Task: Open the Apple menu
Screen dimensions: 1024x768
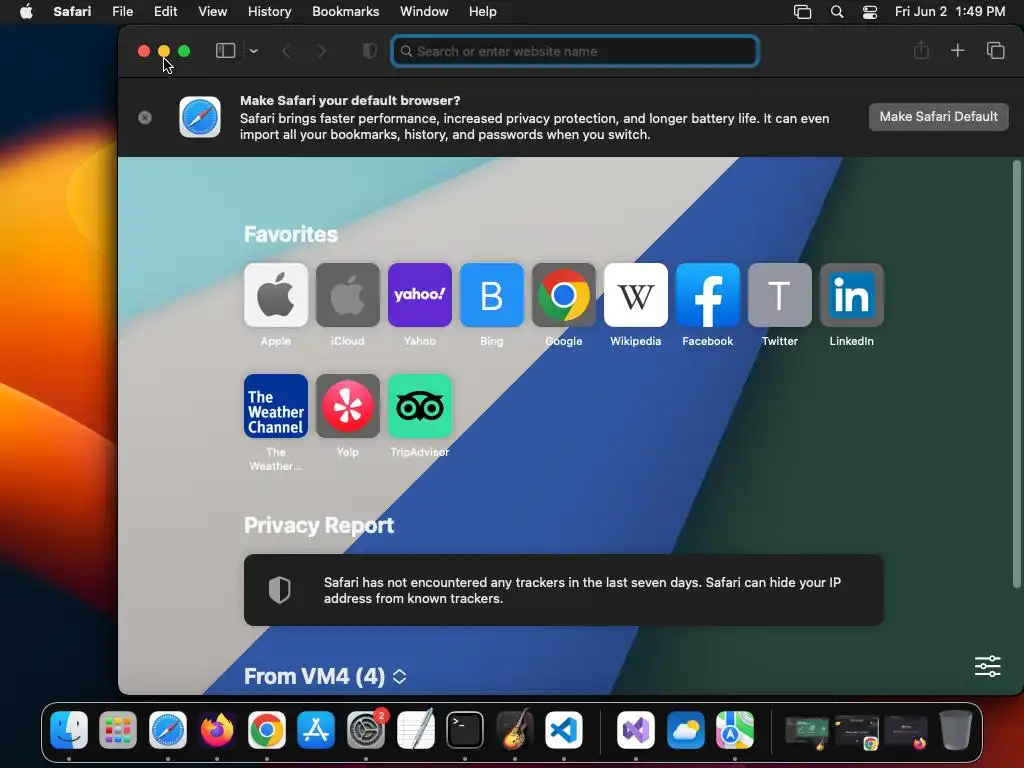Action: tap(26, 12)
